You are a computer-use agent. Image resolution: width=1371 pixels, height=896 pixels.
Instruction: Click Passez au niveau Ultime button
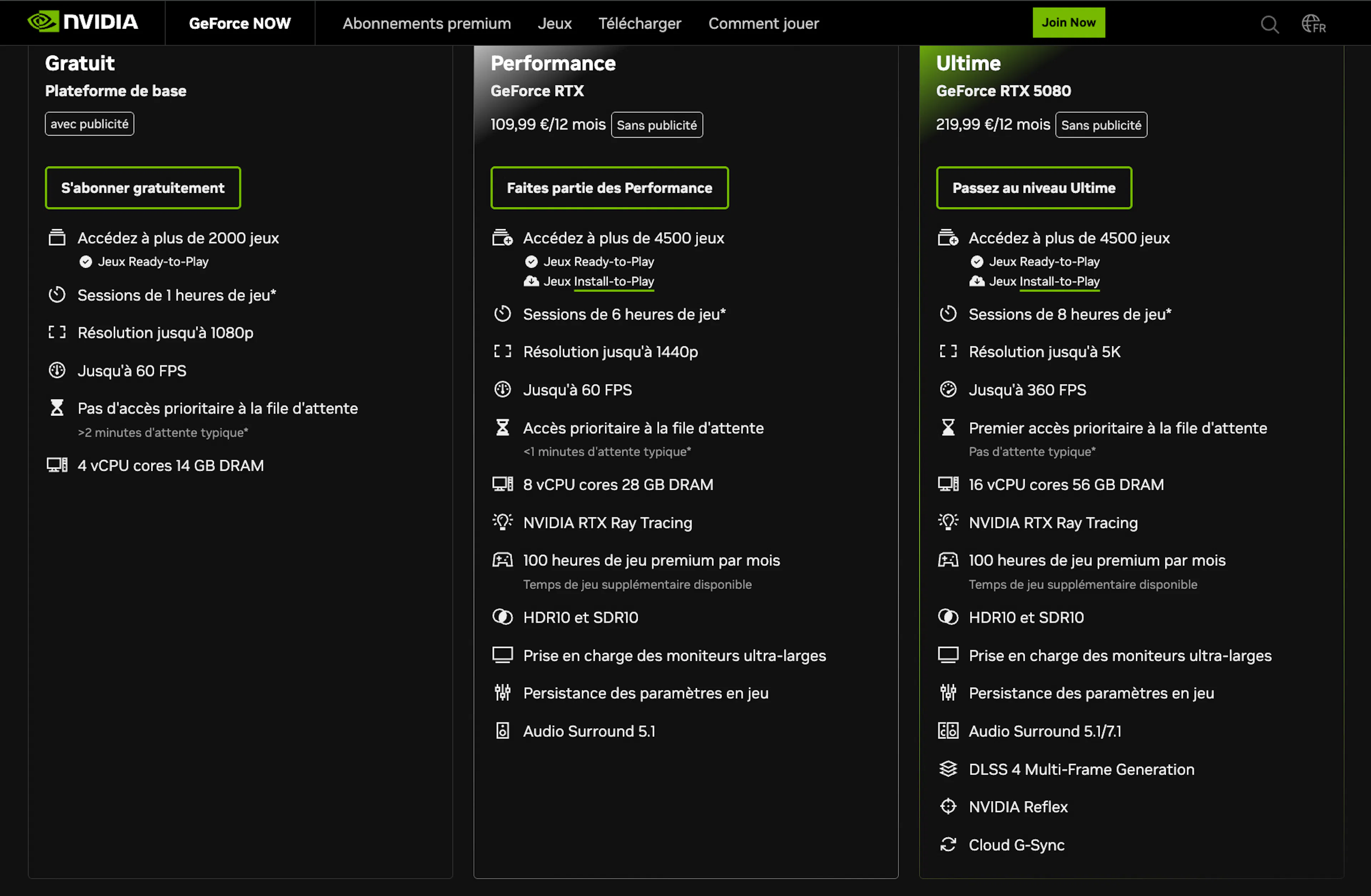coord(1034,188)
